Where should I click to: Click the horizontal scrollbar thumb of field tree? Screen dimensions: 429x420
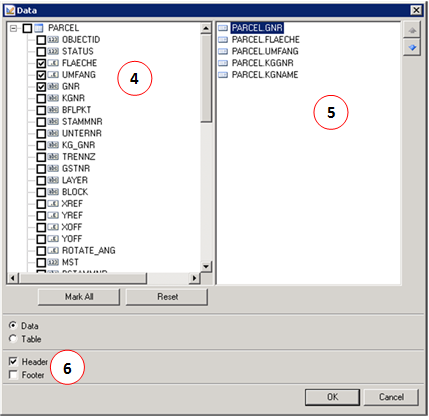click(82, 278)
